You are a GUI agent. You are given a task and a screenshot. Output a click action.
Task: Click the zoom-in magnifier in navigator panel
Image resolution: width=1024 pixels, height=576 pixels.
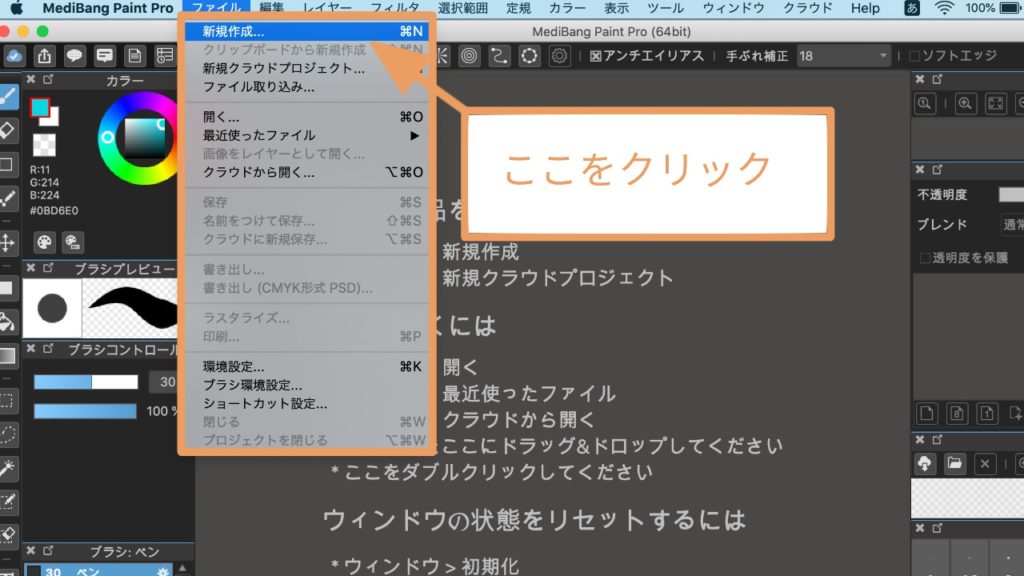point(964,104)
